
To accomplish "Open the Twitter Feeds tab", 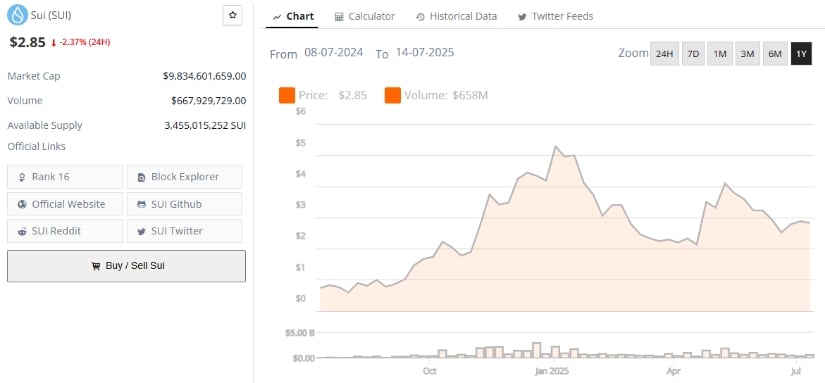I will point(556,16).
